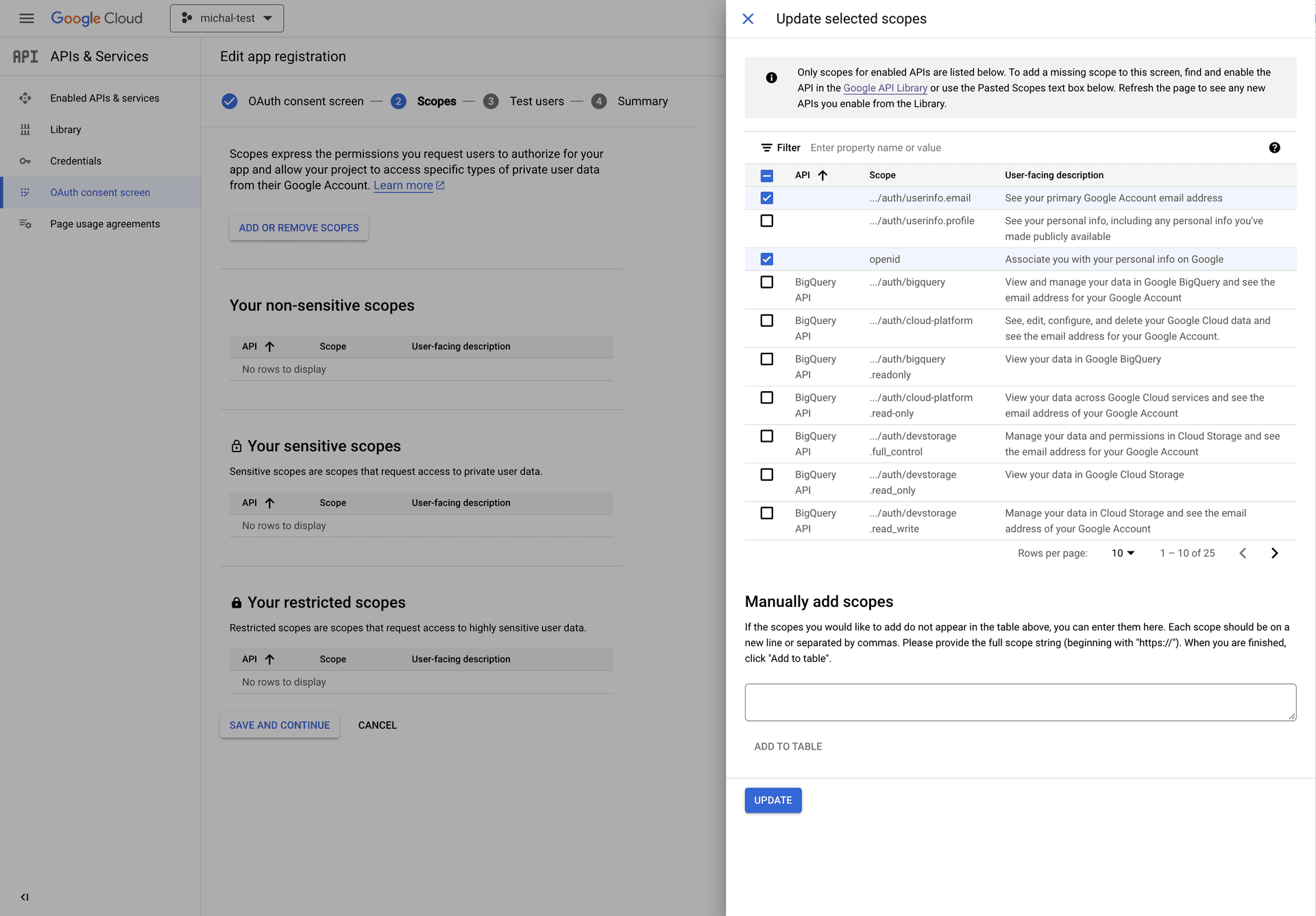The height and width of the screenshot is (916, 1316).
Task: Close the Update selected scopes panel
Action: [x=748, y=18]
